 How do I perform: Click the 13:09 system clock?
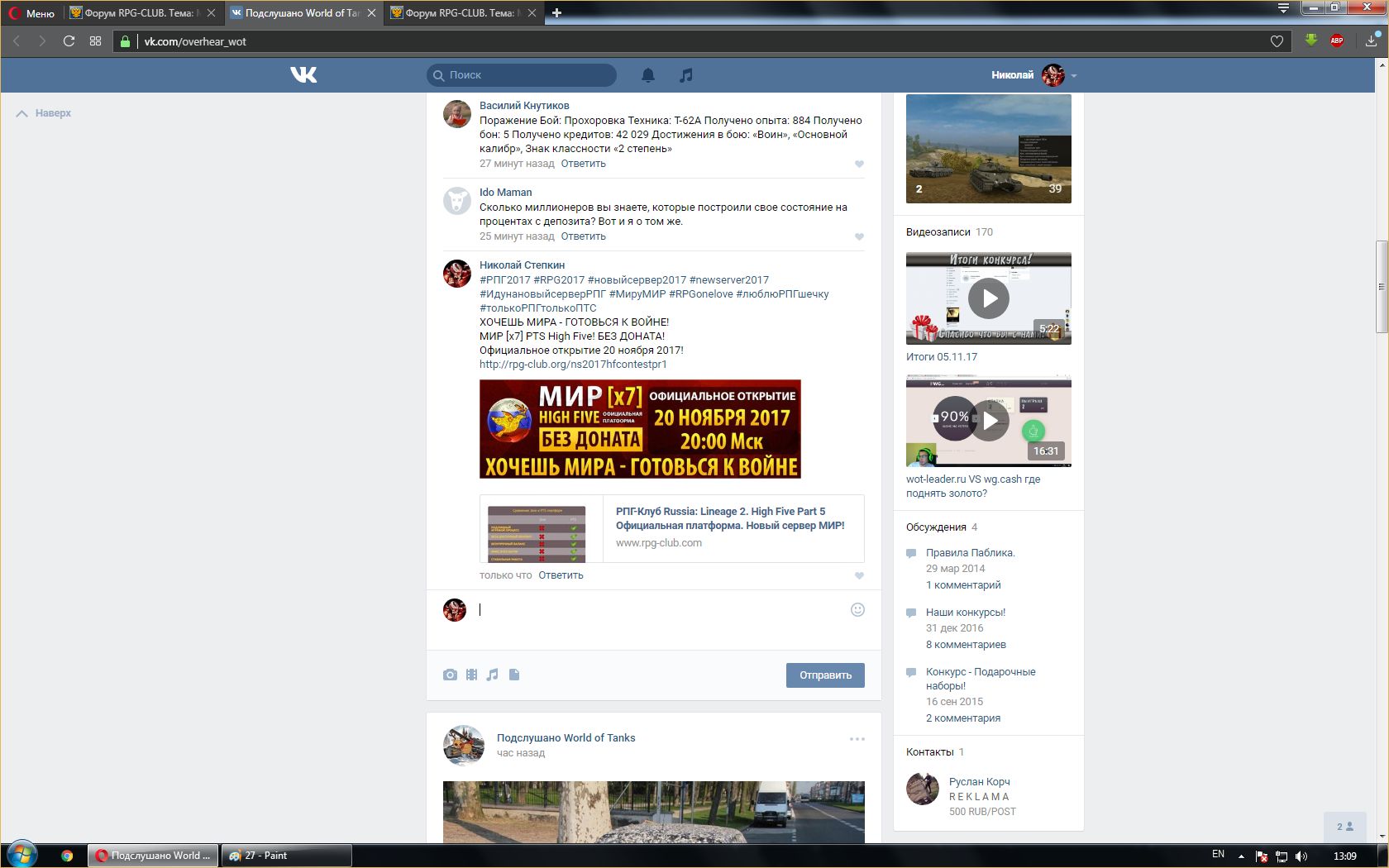1344,856
